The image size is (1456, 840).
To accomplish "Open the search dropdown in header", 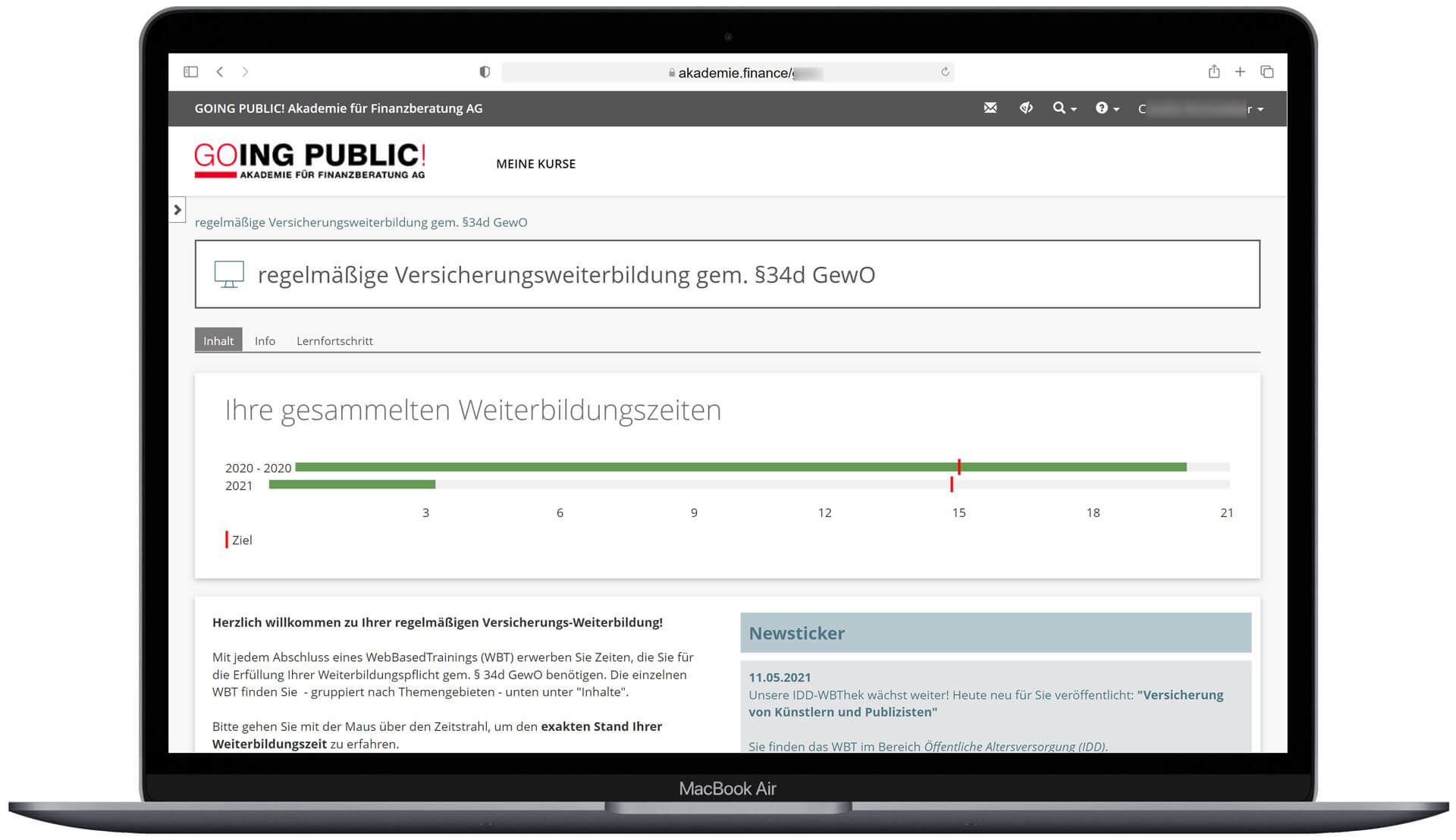I will (x=1064, y=108).
